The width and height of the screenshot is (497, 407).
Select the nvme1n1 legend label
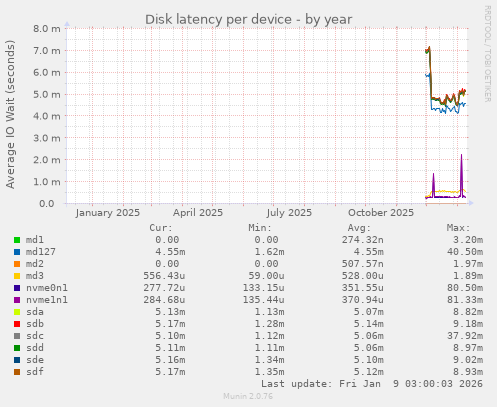coord(47,300)
